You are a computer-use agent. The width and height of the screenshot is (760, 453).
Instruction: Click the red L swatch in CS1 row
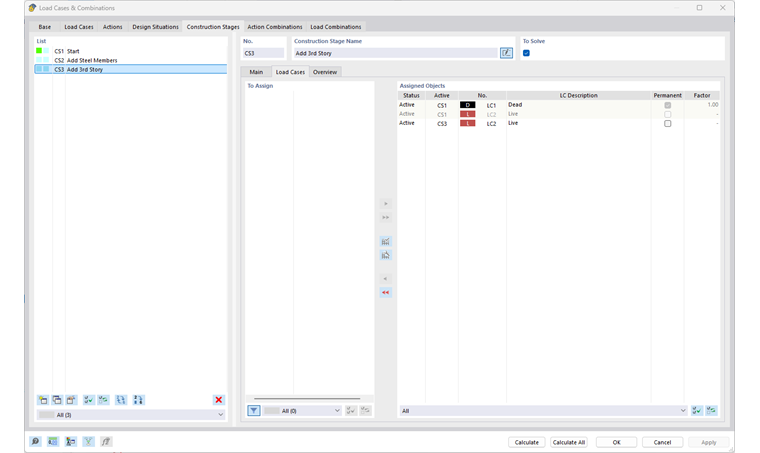pyautogui.click(x=467, y=114)
